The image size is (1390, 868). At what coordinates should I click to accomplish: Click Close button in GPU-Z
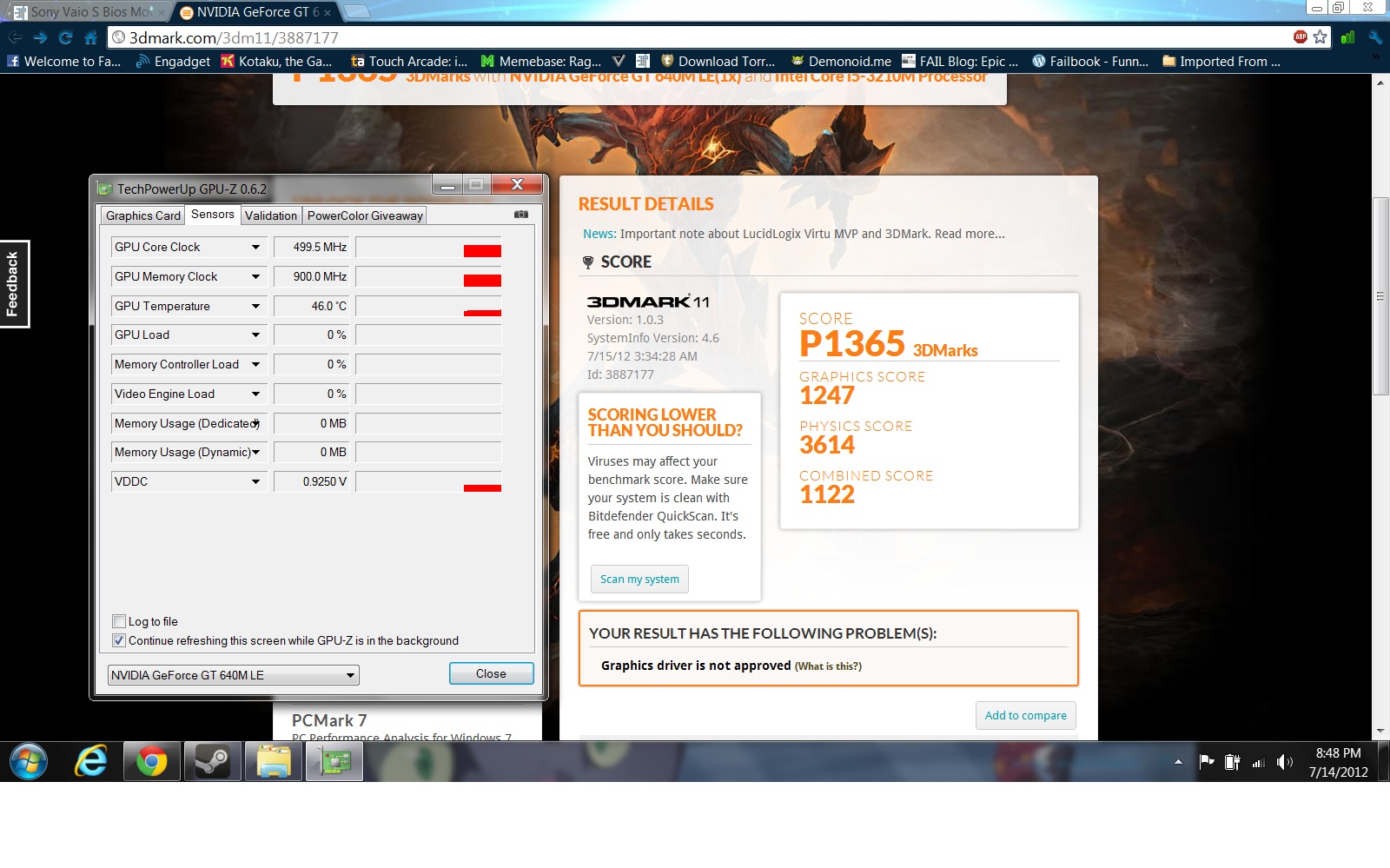(x=491, y=673)
